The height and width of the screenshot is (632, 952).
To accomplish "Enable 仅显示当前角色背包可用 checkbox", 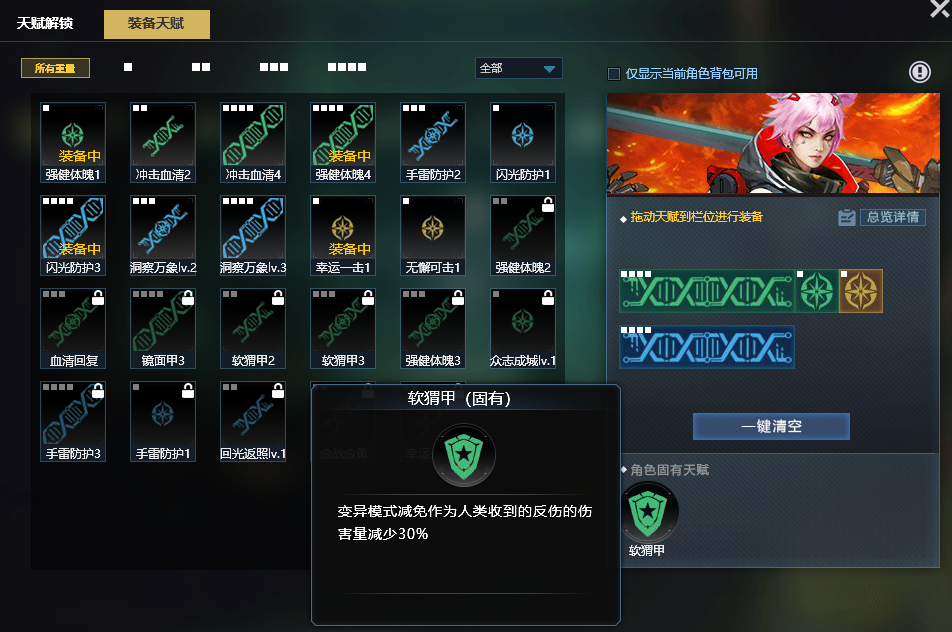I will 614,74.
